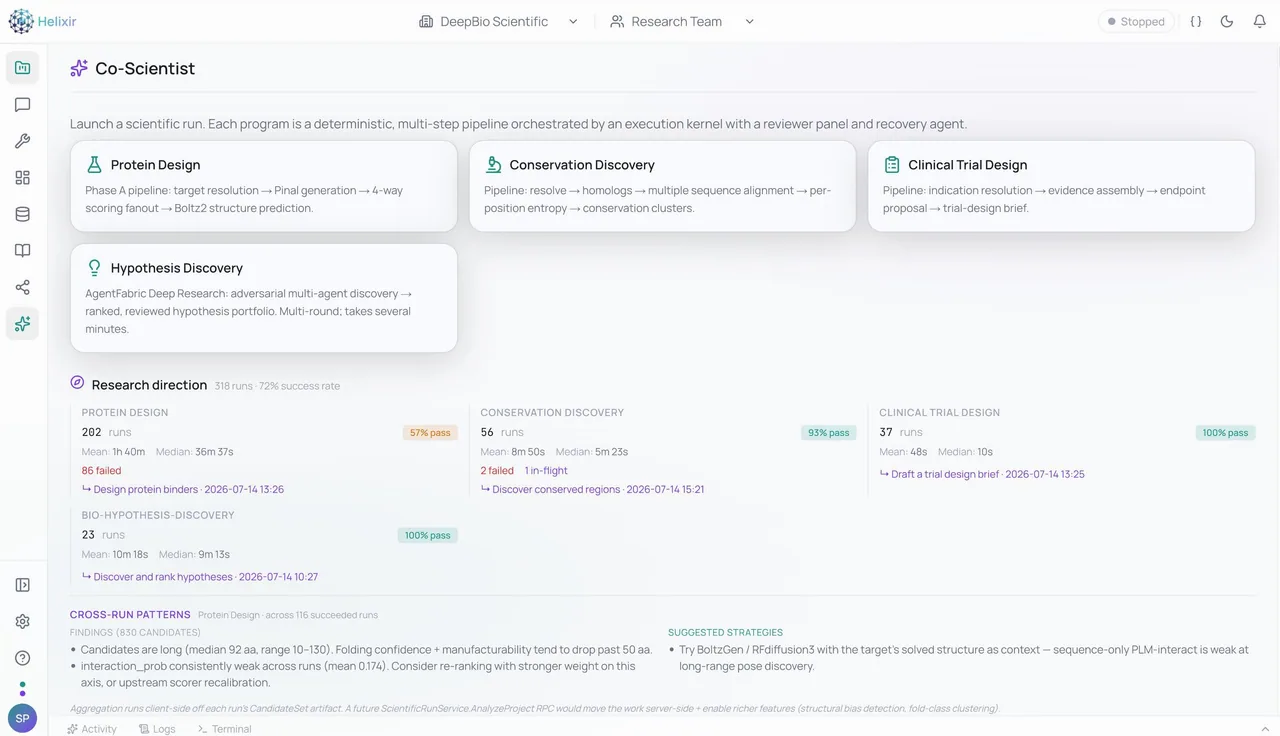Viewport: 1280px width, 736px height.
Task: Open the dashboard folder sidebar icon
Action: coord(22,68)
